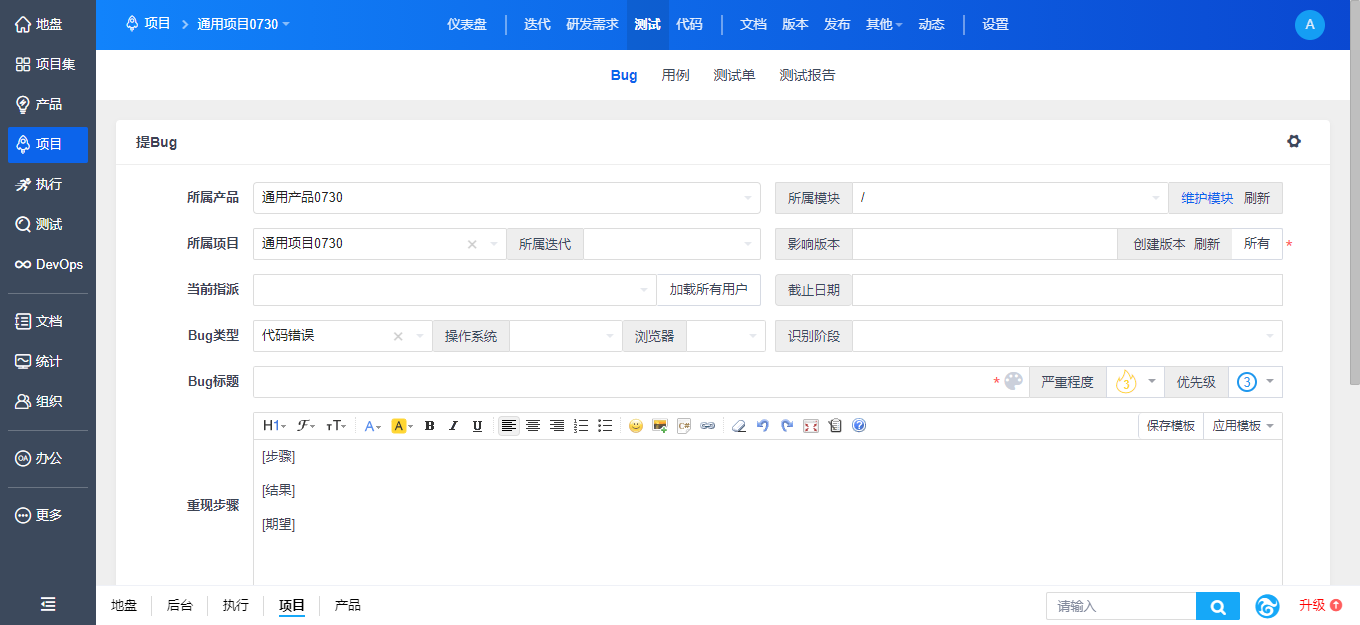Click the insert image icon
1360x625 pixels.
[x=659, y=426]
